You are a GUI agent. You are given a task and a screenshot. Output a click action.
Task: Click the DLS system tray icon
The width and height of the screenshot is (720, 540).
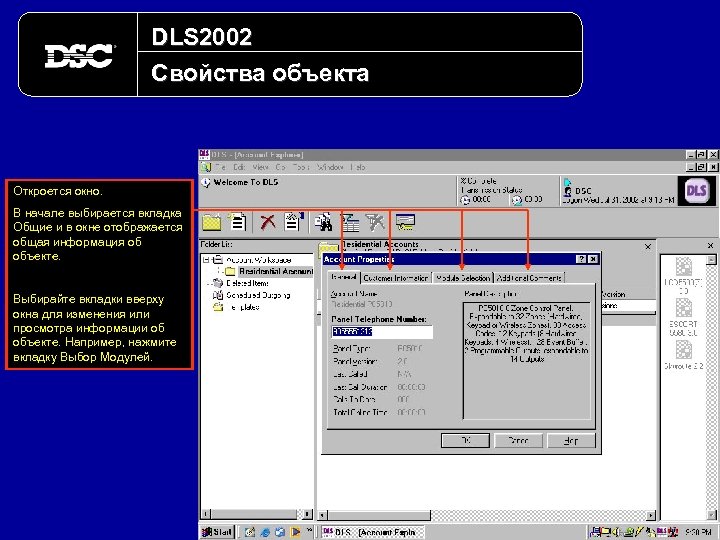click(x=662, y=532)
